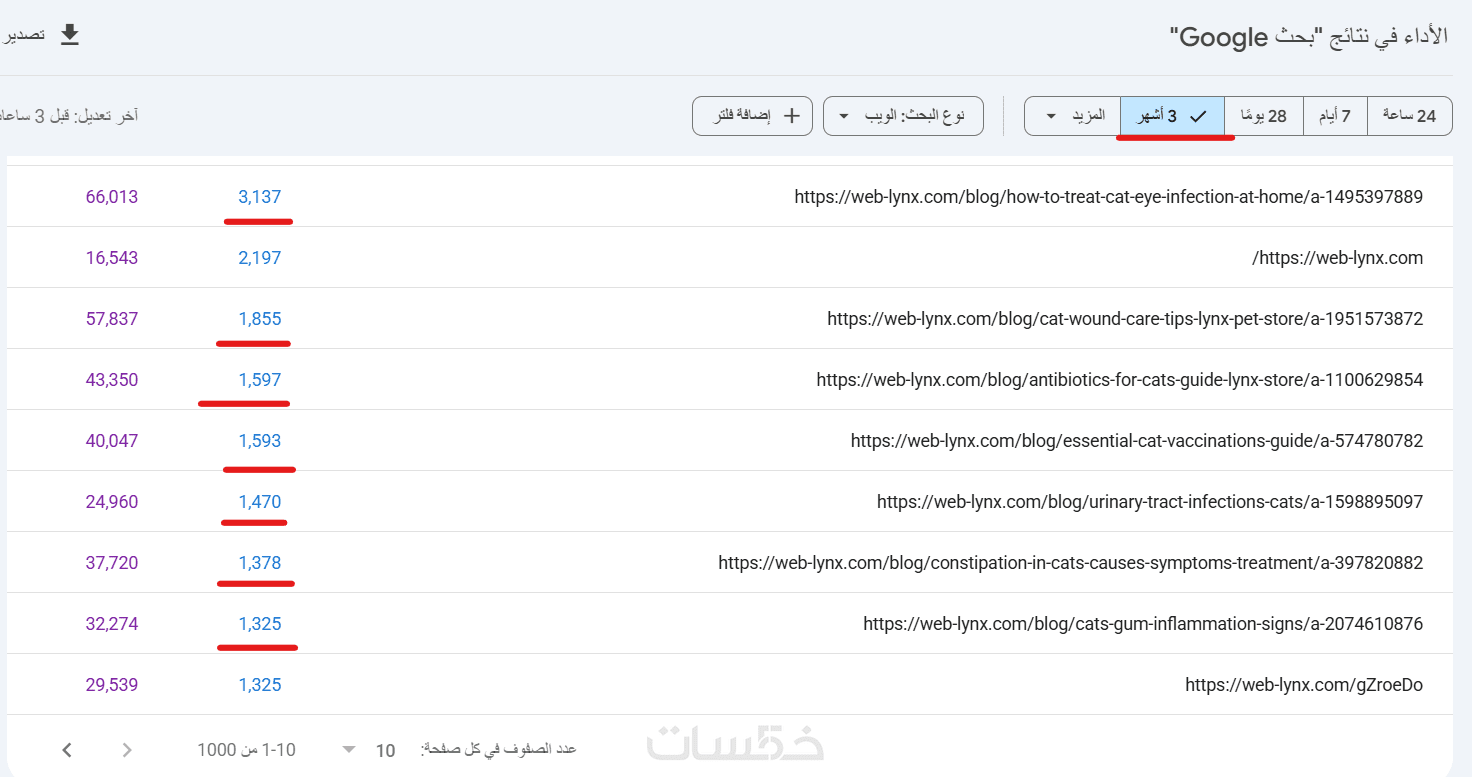Click the 32,274 impressions value

[112, 624]
